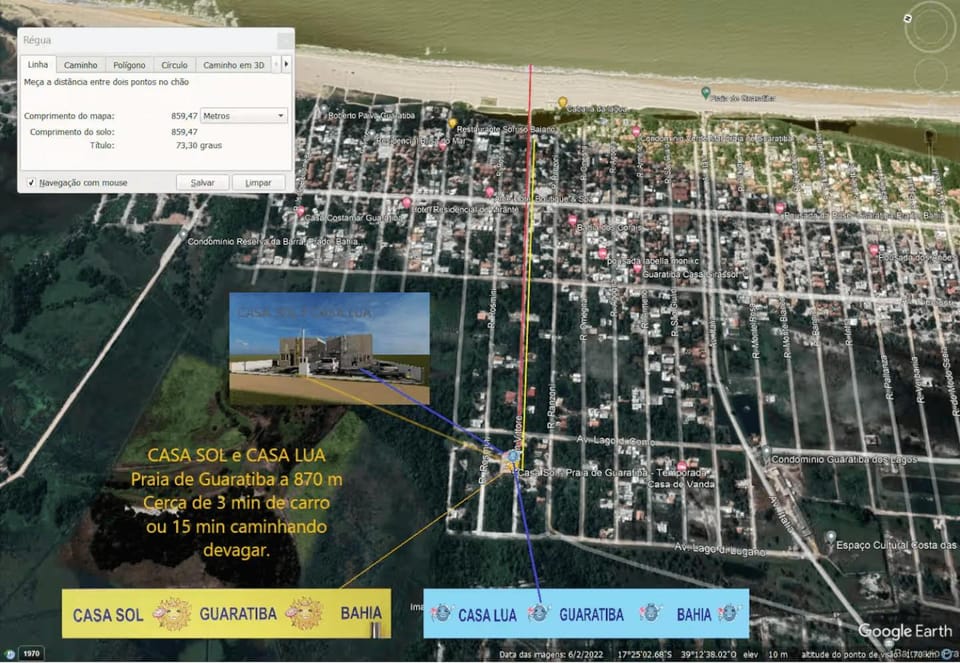Screen dimensions: 960x663
Task: Click the longitude 39°12'38.02"O readout
Action: [x=709, y=654]
